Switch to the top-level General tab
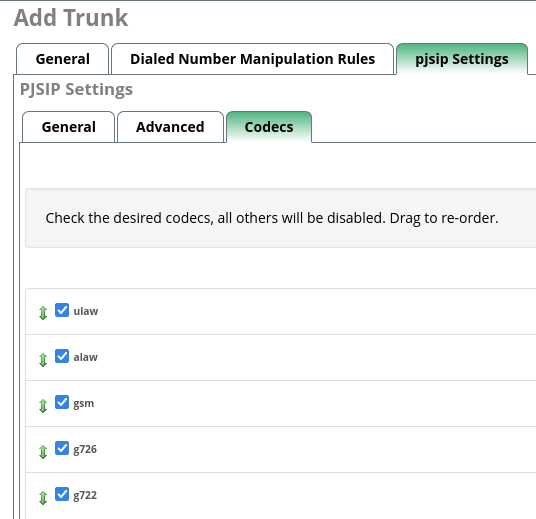 pyautogui.click(x=63, y=59)
